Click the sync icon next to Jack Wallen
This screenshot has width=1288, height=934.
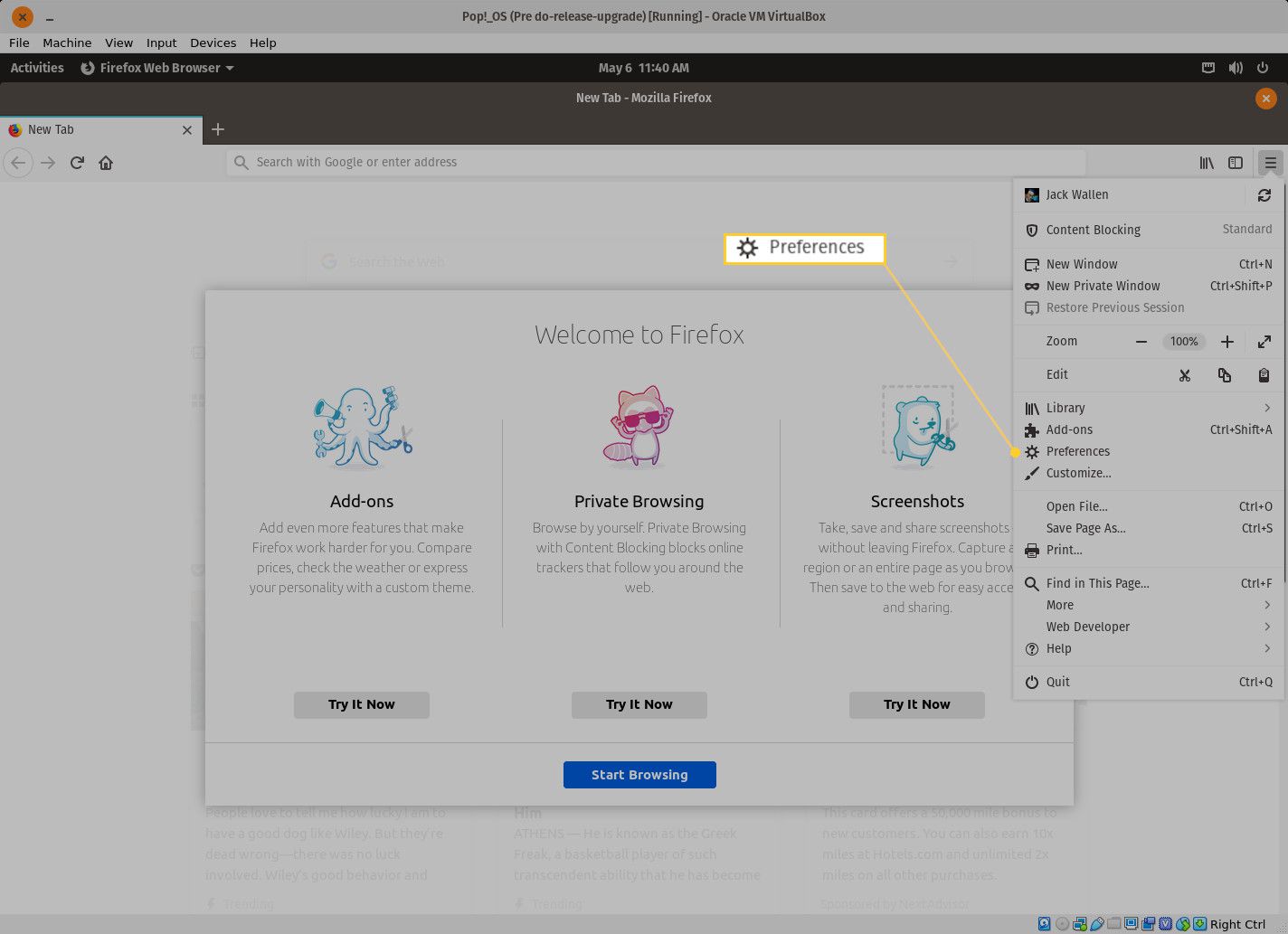(x=1264, y=194)
